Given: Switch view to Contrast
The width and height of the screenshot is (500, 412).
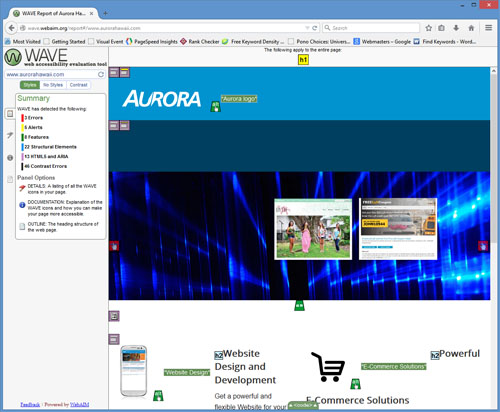Looking at the screenshot, I should 78,85.
